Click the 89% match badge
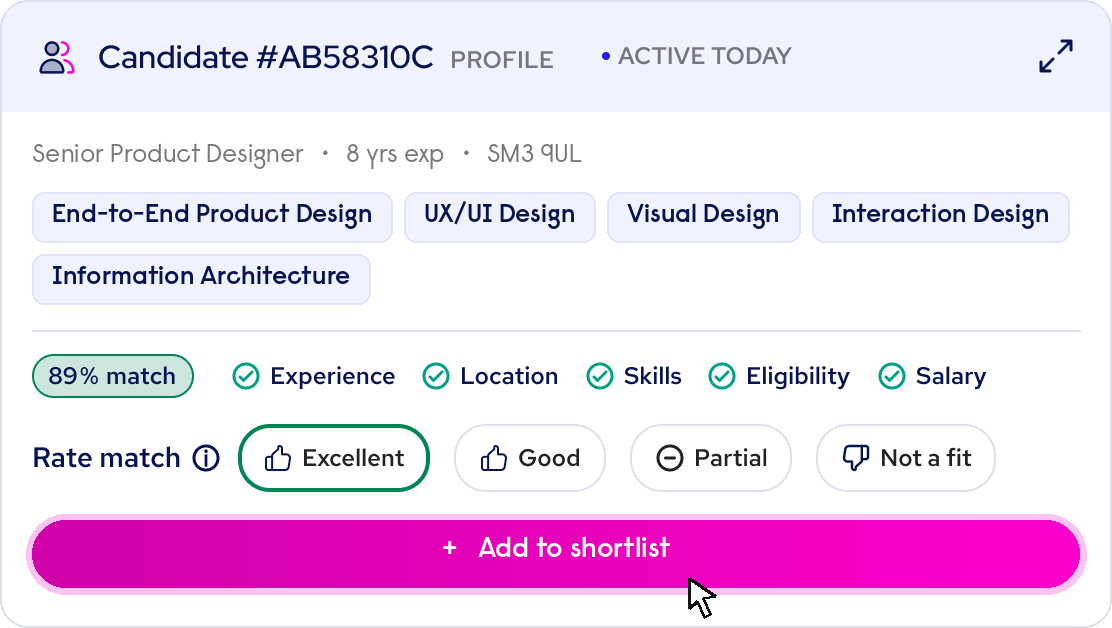 point(113,376)
